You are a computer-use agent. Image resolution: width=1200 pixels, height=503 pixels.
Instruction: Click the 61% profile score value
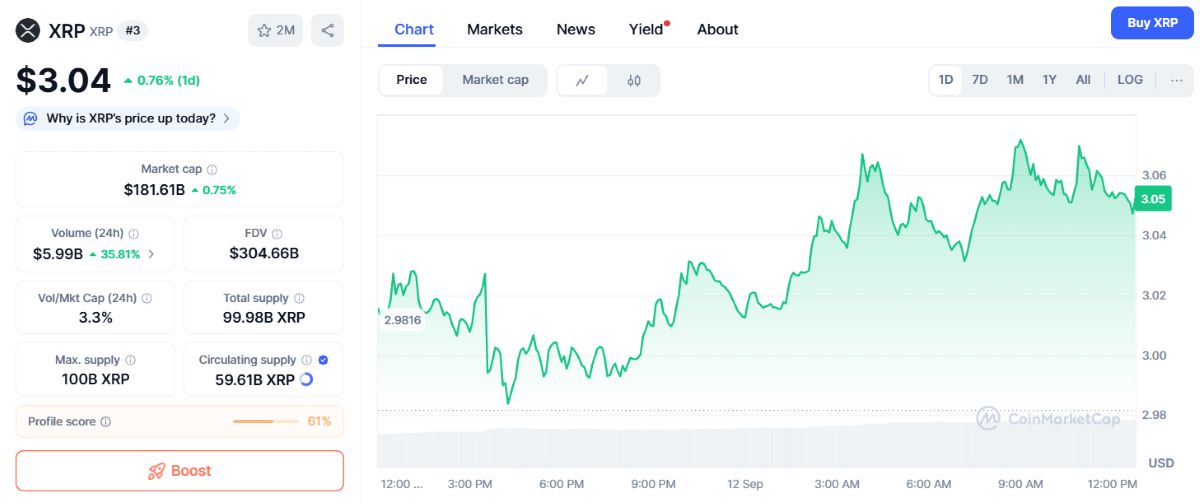(319, 422)
